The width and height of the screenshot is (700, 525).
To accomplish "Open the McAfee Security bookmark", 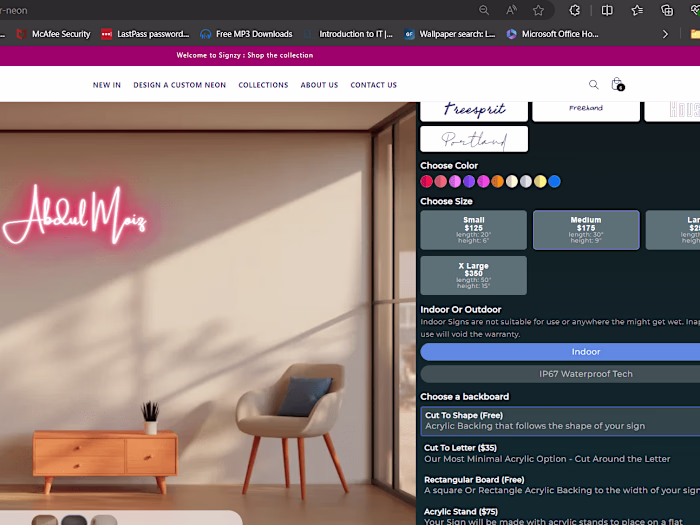I will [x=54, y=34].
